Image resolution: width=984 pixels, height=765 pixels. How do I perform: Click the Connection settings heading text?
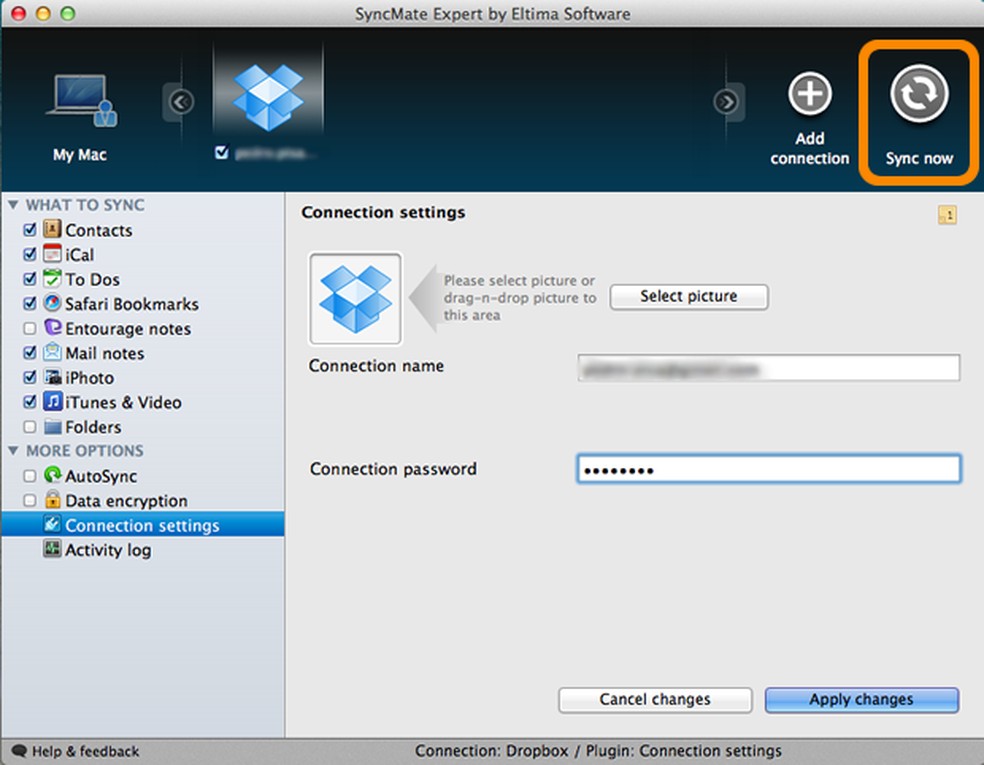[x=383, y=213]
